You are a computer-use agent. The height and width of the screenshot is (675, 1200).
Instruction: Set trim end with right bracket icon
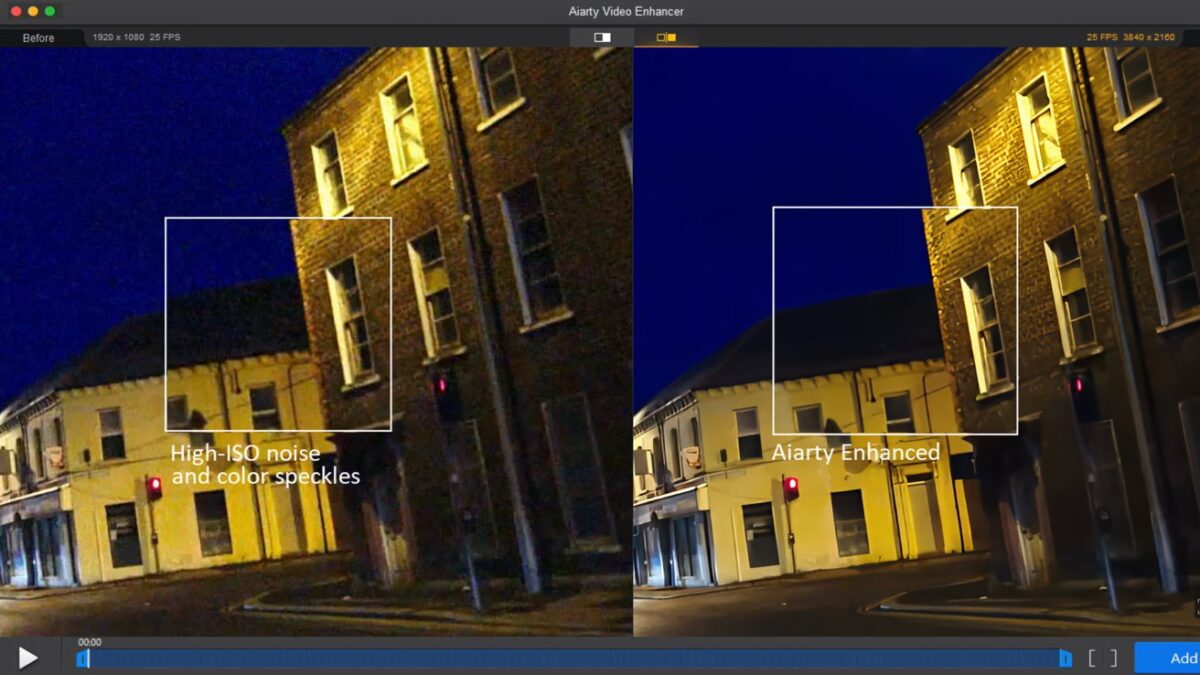click(1112, 658)
